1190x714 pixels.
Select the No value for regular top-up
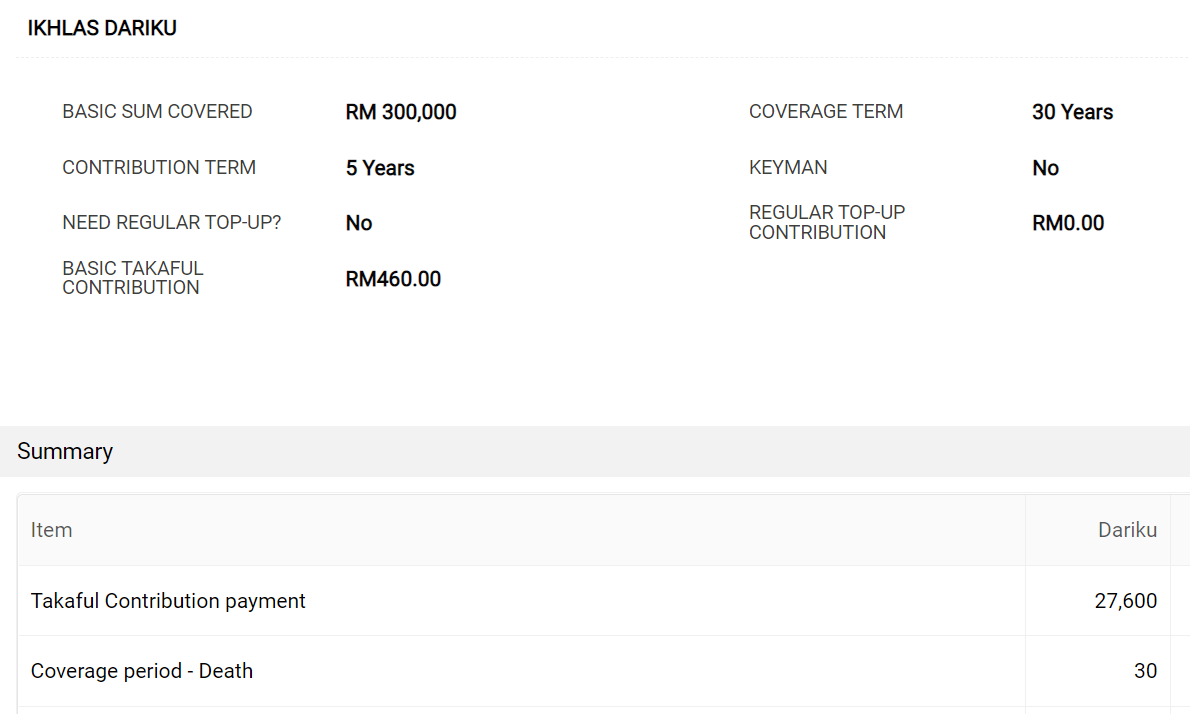tap(359, 223)
